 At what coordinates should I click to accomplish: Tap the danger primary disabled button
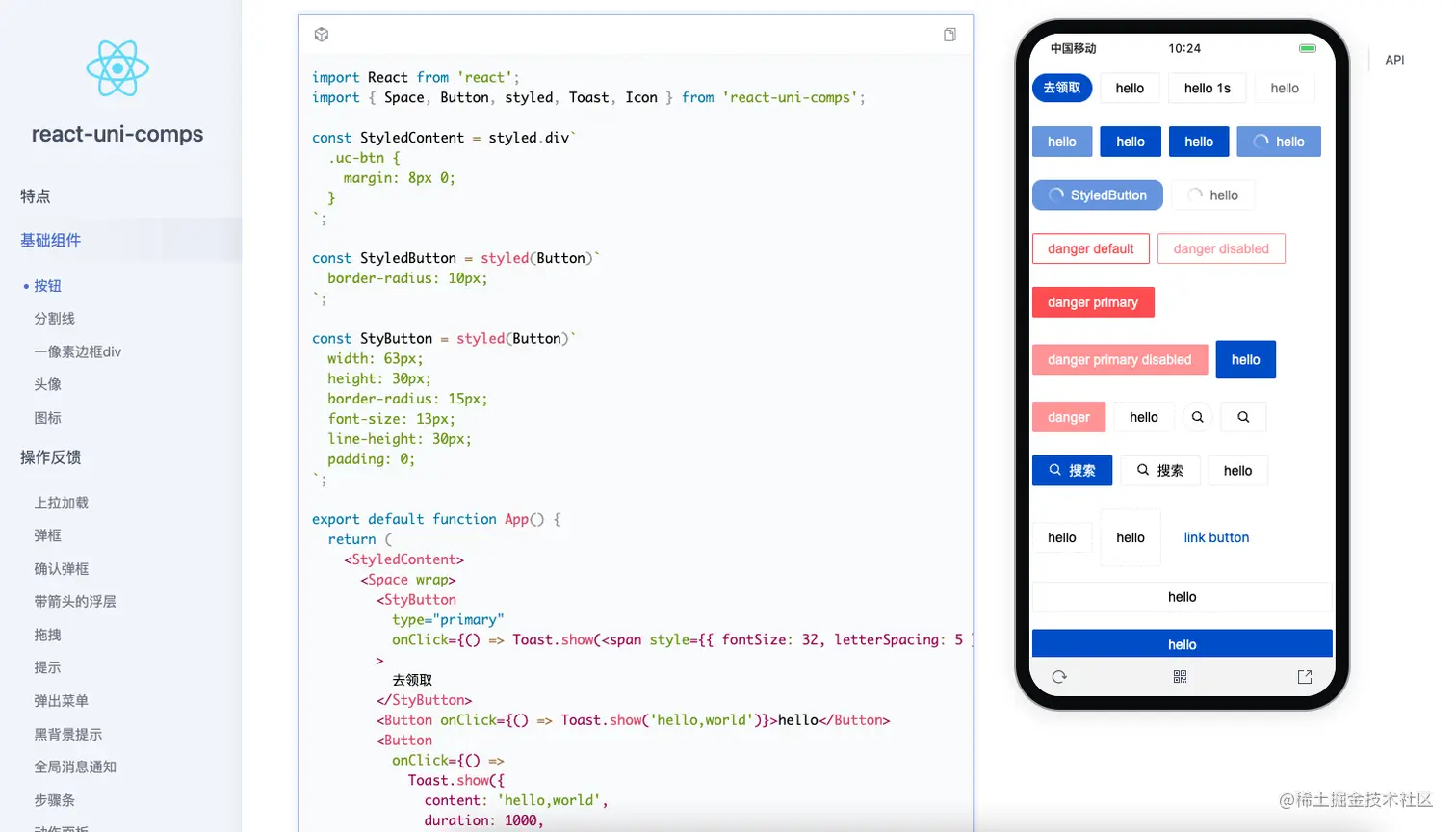(x=1120, y=360)
